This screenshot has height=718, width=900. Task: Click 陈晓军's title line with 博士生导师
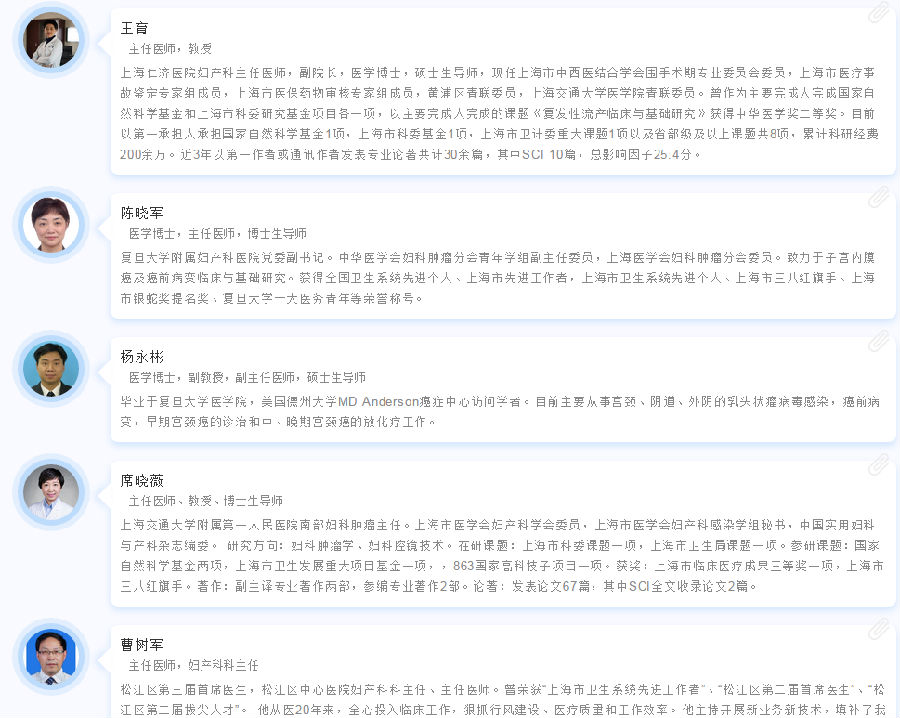coord(217,233)
